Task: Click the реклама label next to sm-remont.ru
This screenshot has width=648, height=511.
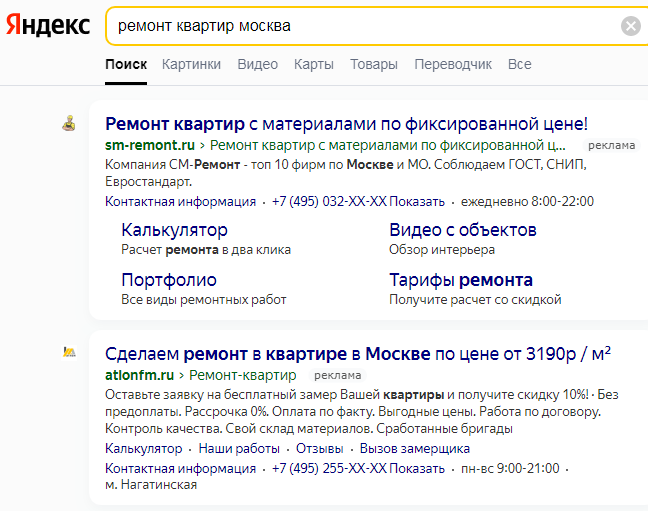Action: tap(611, 145)
